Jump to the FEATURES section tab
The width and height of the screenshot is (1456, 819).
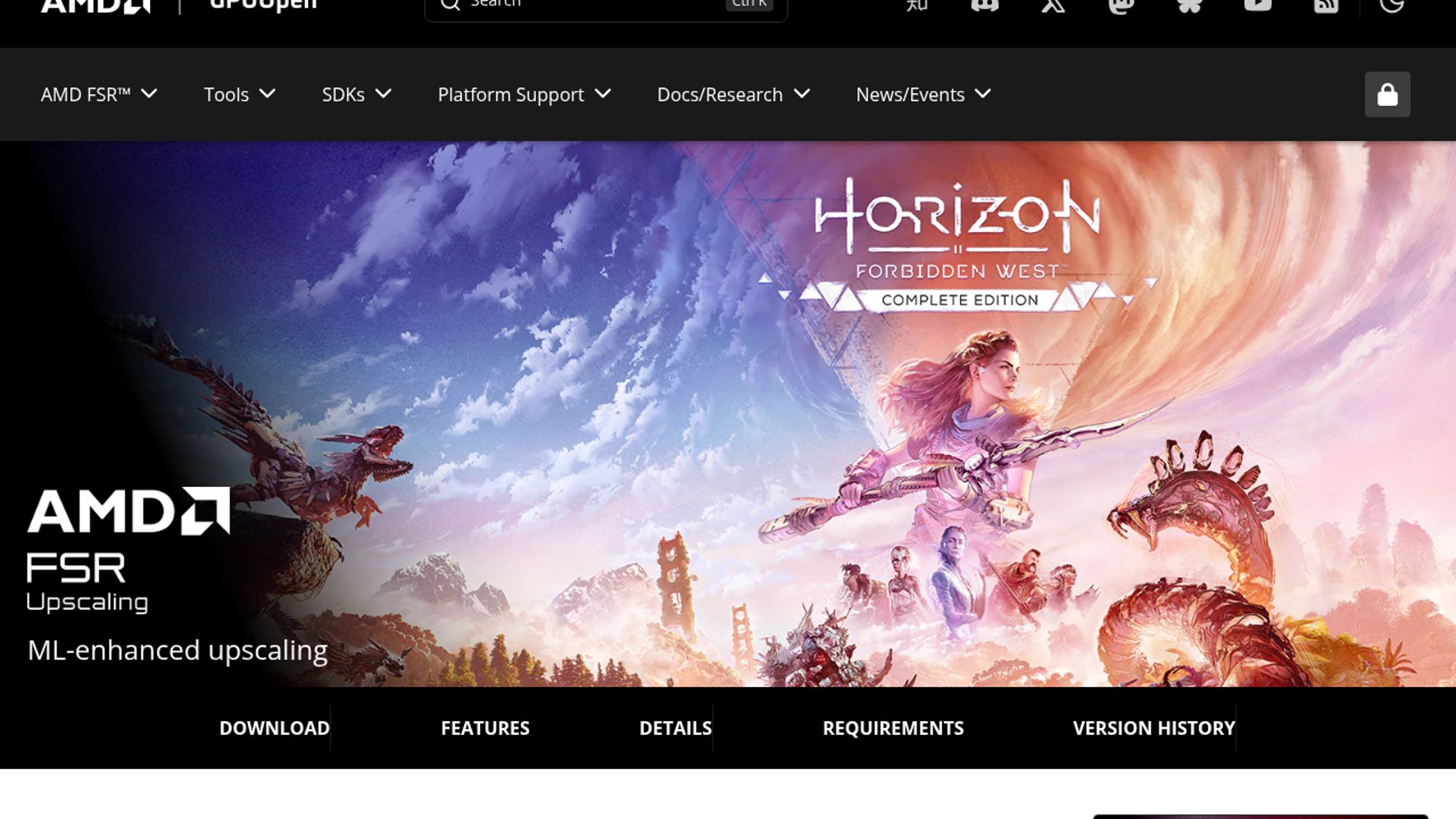[x=485, y=728]
